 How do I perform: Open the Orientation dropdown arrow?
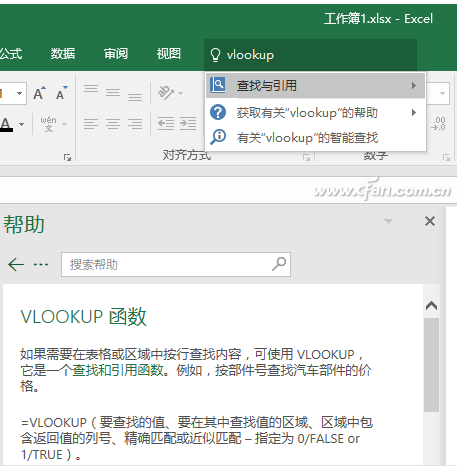180,93
